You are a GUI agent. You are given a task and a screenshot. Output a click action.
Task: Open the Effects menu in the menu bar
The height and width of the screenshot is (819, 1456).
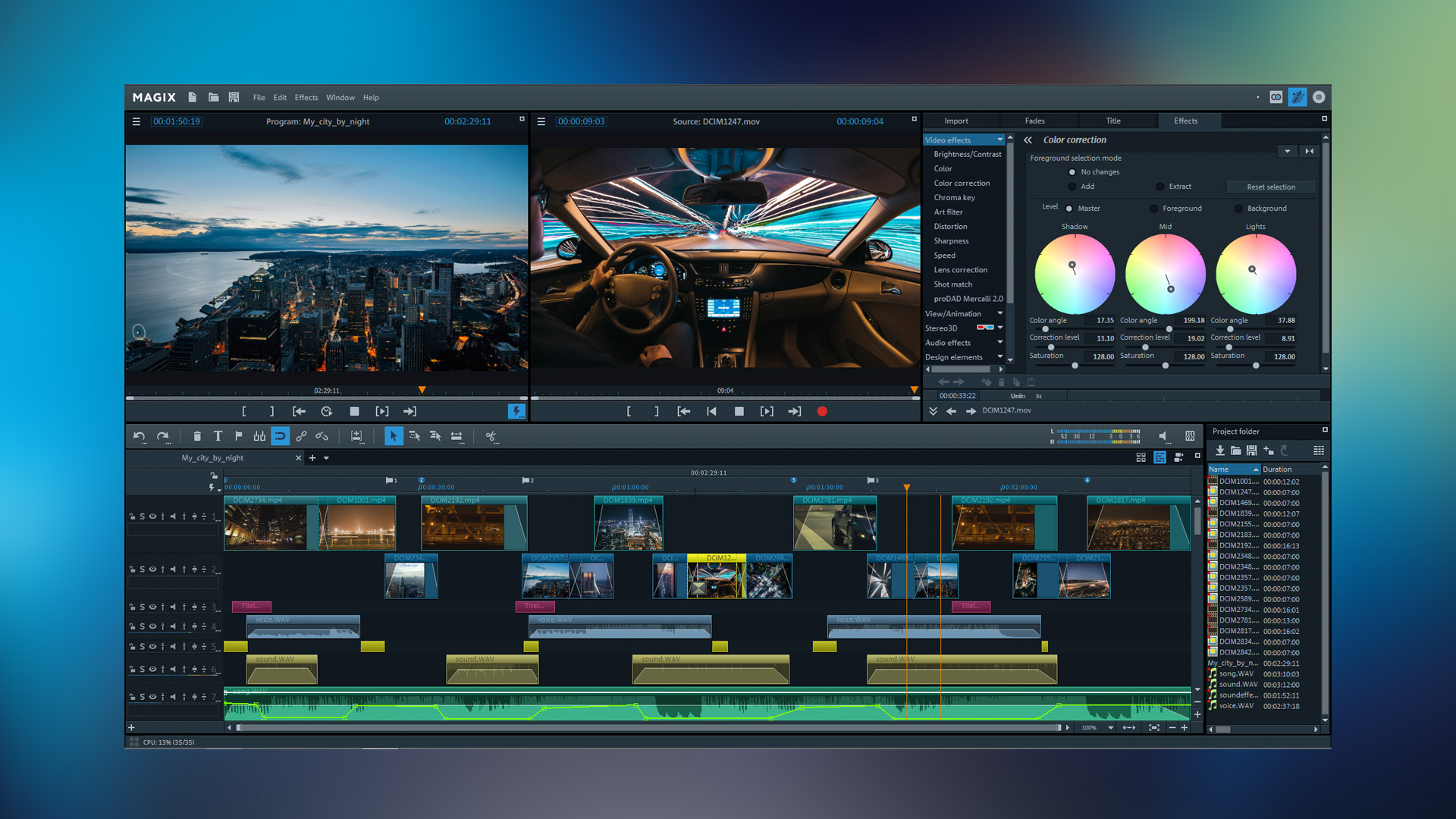[x=306, y=97]
